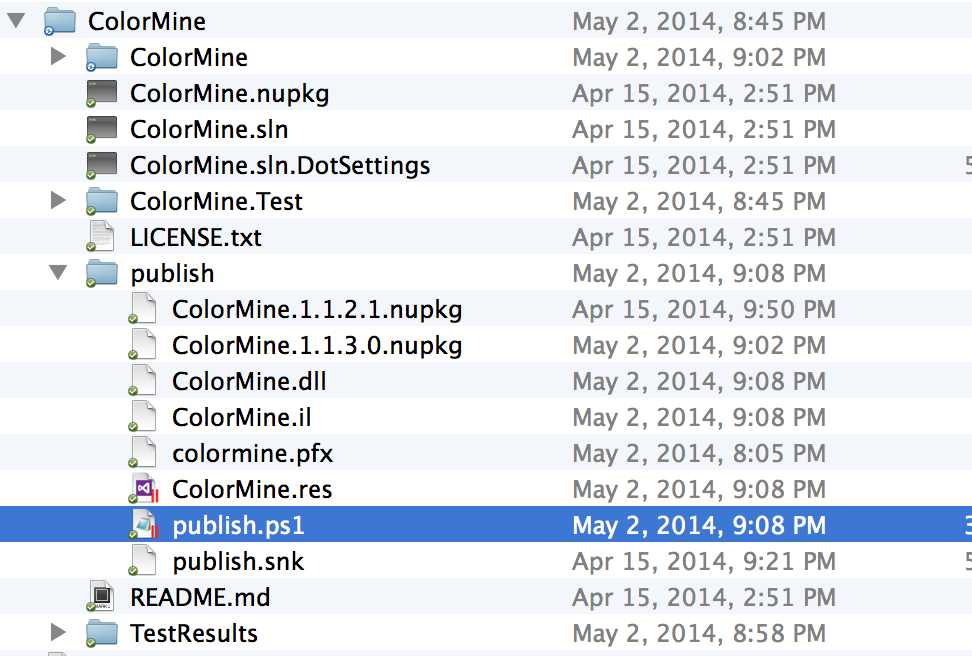Screen dimensions: 972x656
Task: Click the ColorMine.res Visual Studio icon
Action: point(144,489)
